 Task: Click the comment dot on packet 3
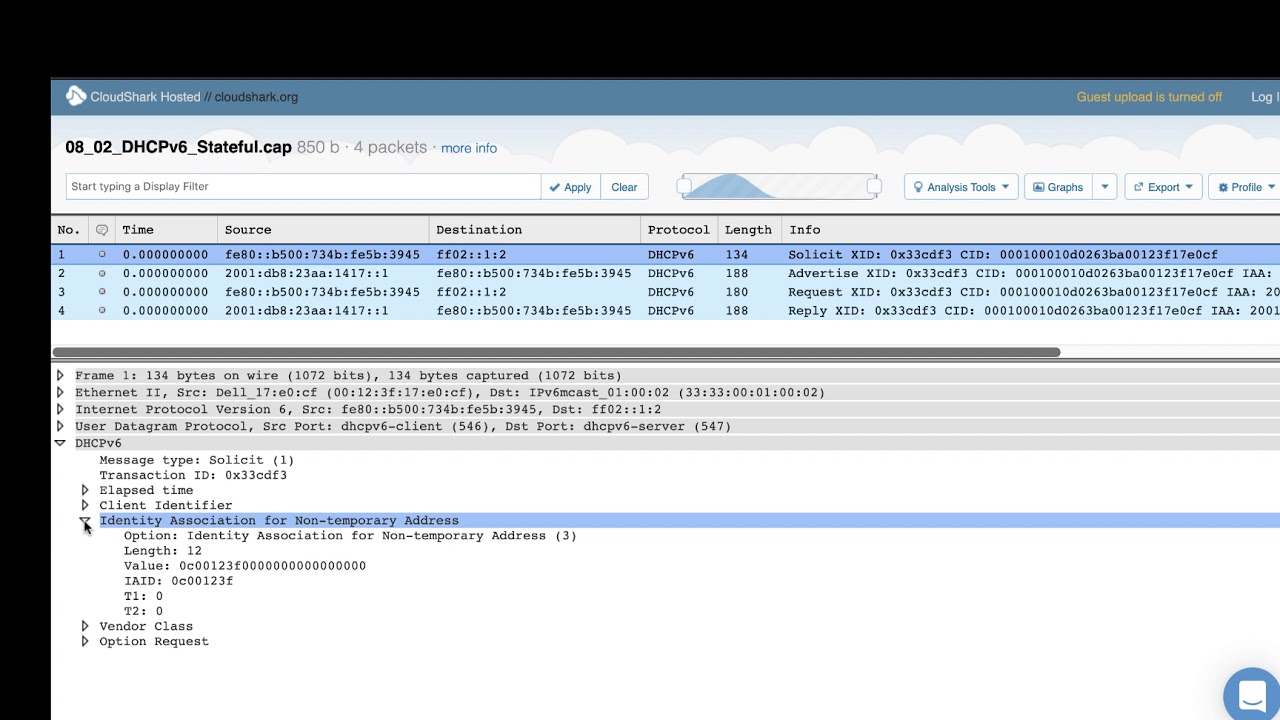(x=101, y=292)
